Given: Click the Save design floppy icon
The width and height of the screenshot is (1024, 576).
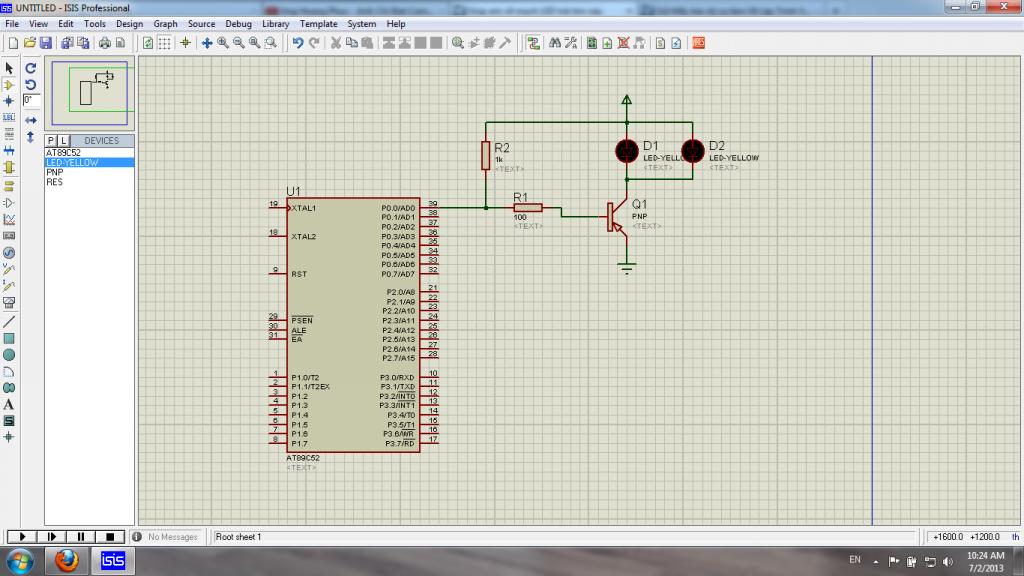Looking at the screenshot, I should [x=45, y=43].
